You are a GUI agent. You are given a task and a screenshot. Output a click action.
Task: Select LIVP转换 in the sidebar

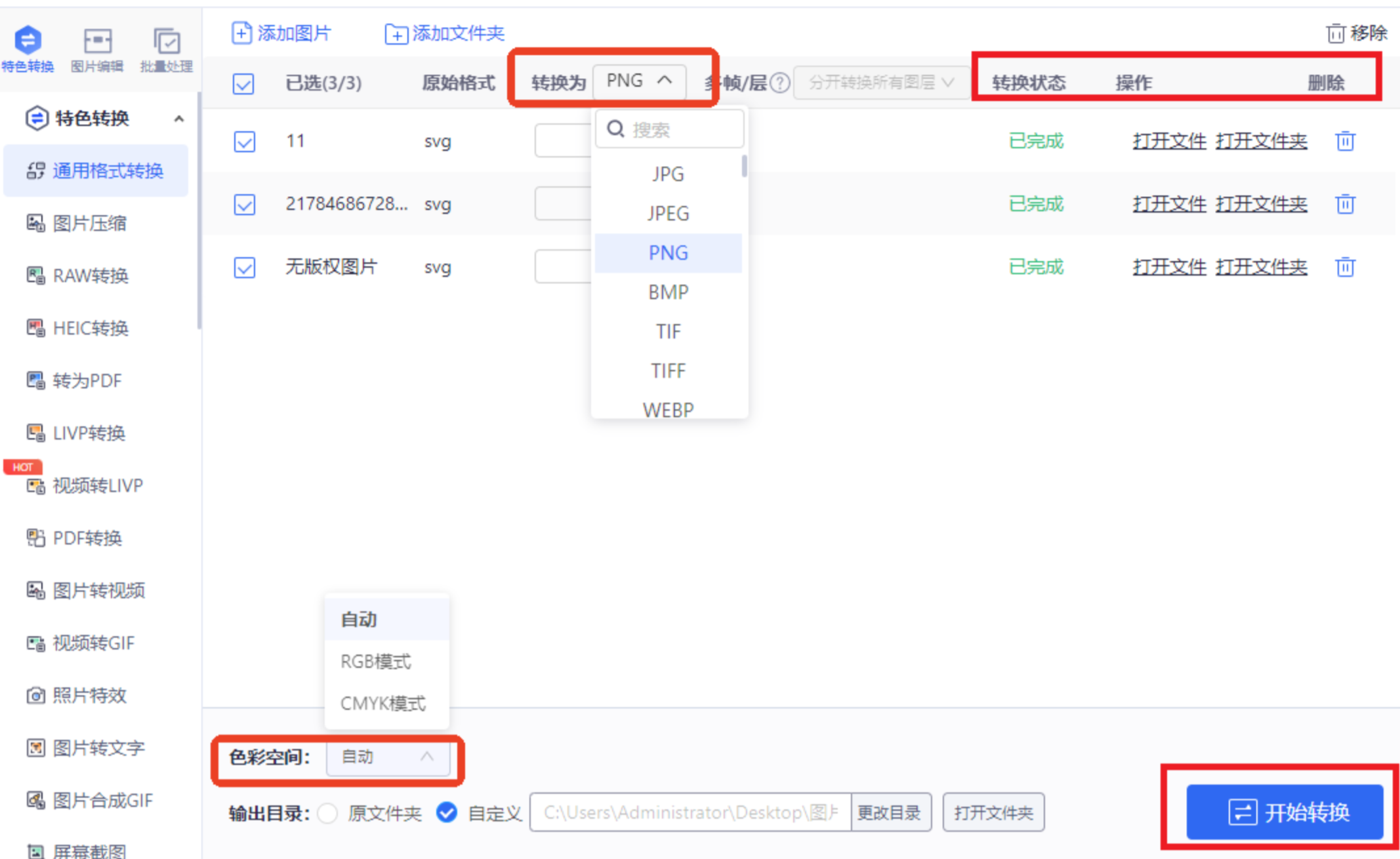coord(96,433)
